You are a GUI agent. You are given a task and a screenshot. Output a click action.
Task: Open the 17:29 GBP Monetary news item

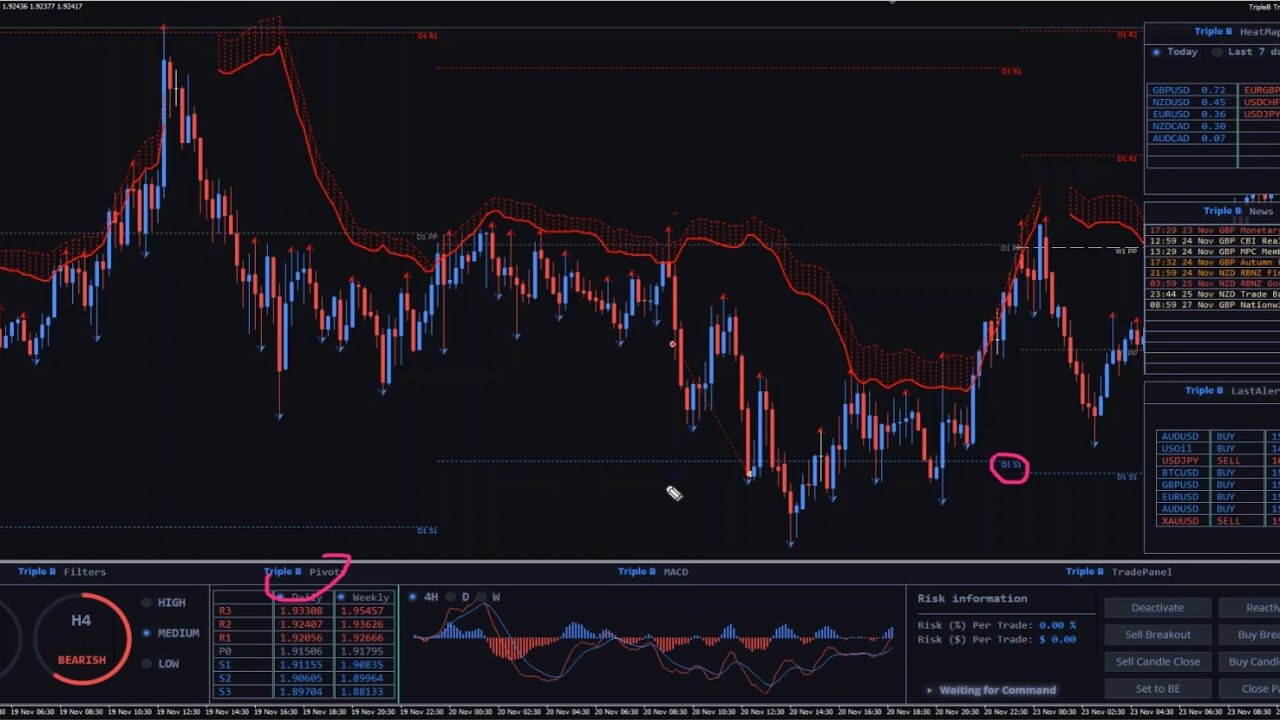(1212, 231)
